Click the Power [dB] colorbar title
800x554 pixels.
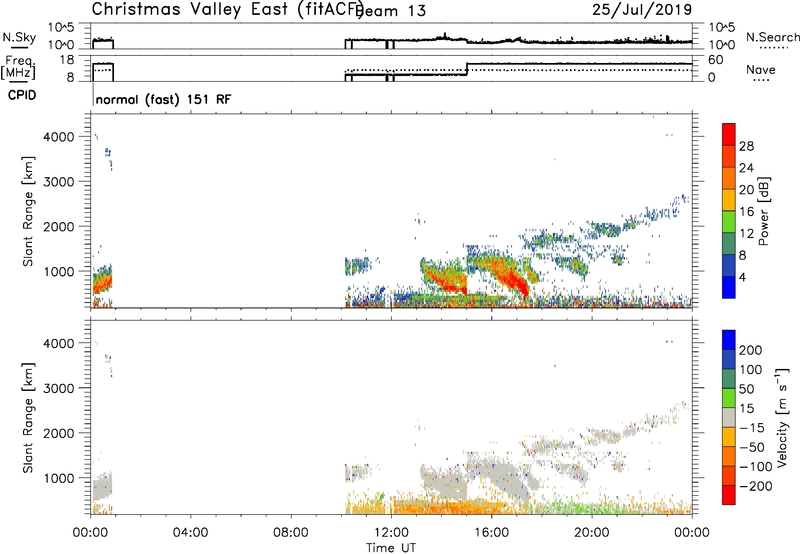click(764, 211)
